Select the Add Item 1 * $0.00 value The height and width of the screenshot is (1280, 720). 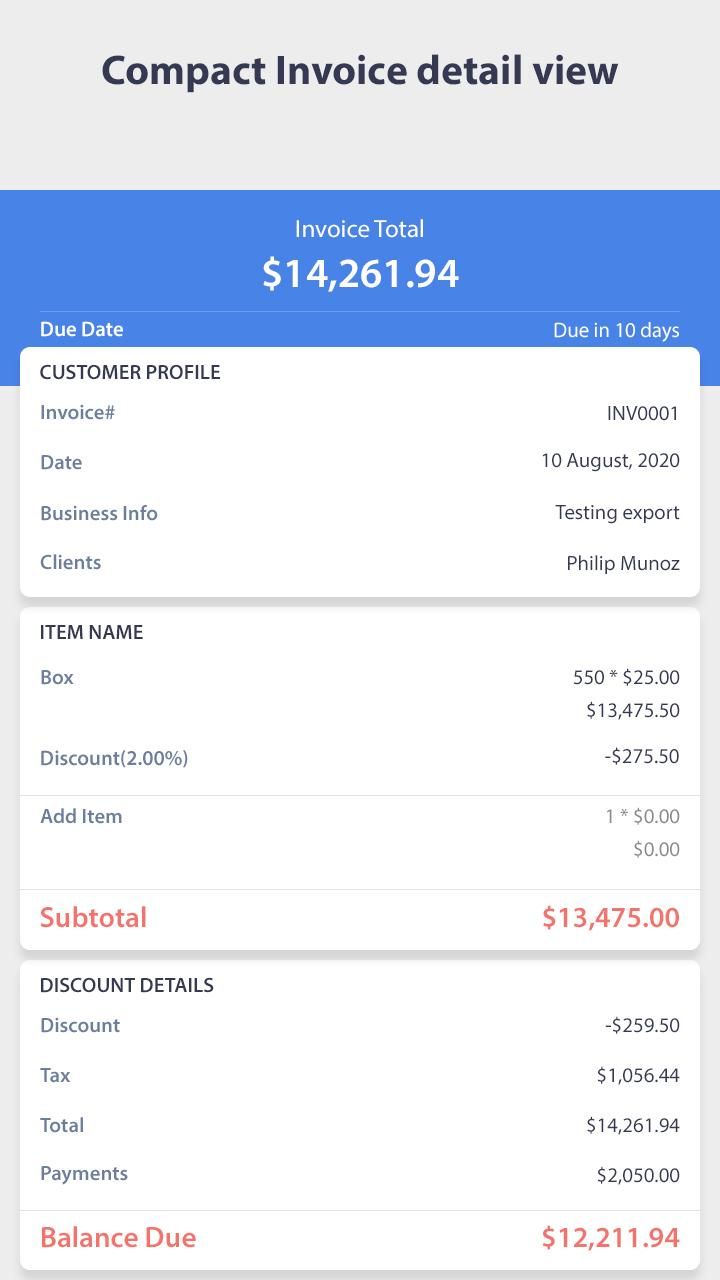[x=642, y=816]
